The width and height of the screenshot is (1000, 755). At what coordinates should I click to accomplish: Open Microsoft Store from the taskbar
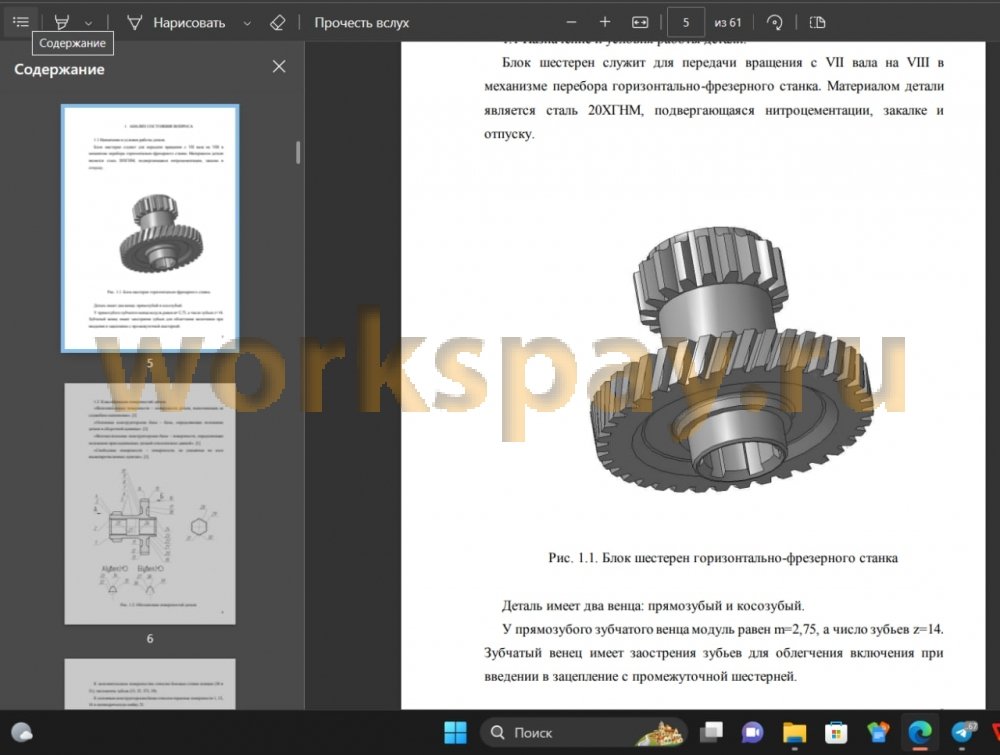click(x=836, y=733)
